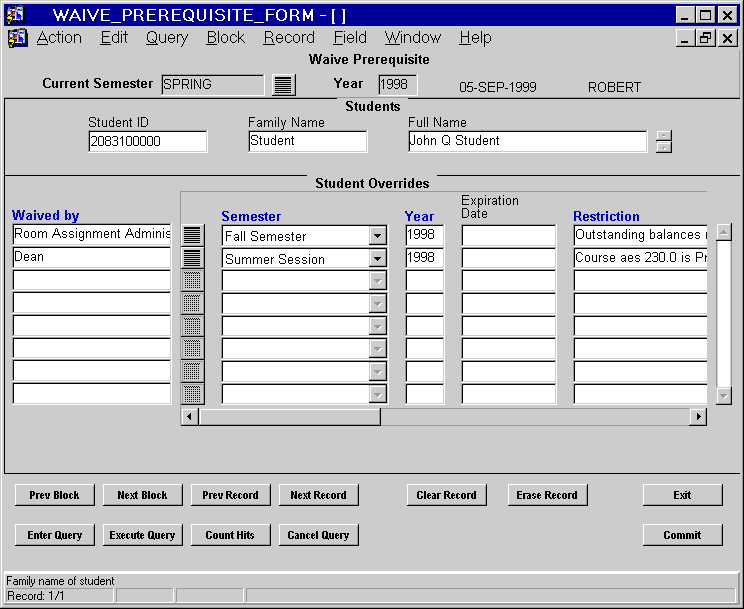Click vertical scrollbar down arrow in overrides
Image resolution: width=744 pixels, height=609 pixels.
(x=723, y=395)
